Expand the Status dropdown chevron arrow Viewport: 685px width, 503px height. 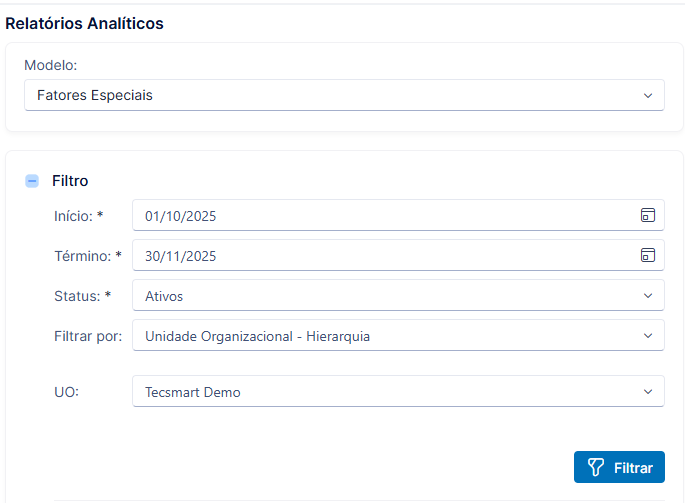click(x=648, y=296)
